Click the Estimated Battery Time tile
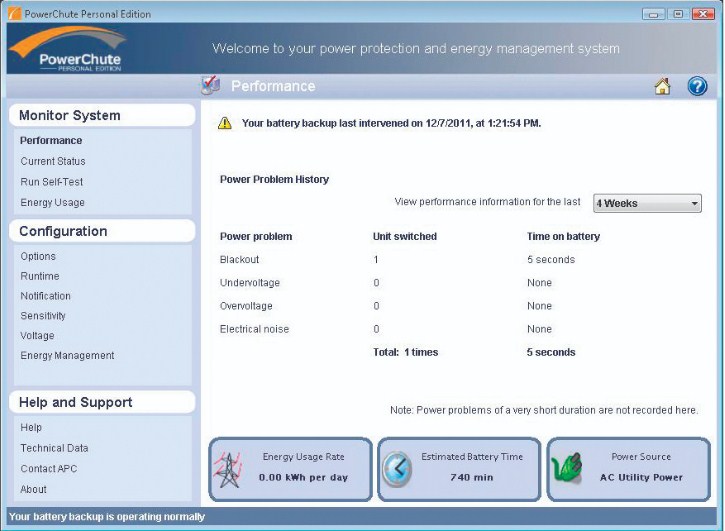This screenshot has width=725, height=531. click(459, 469)
